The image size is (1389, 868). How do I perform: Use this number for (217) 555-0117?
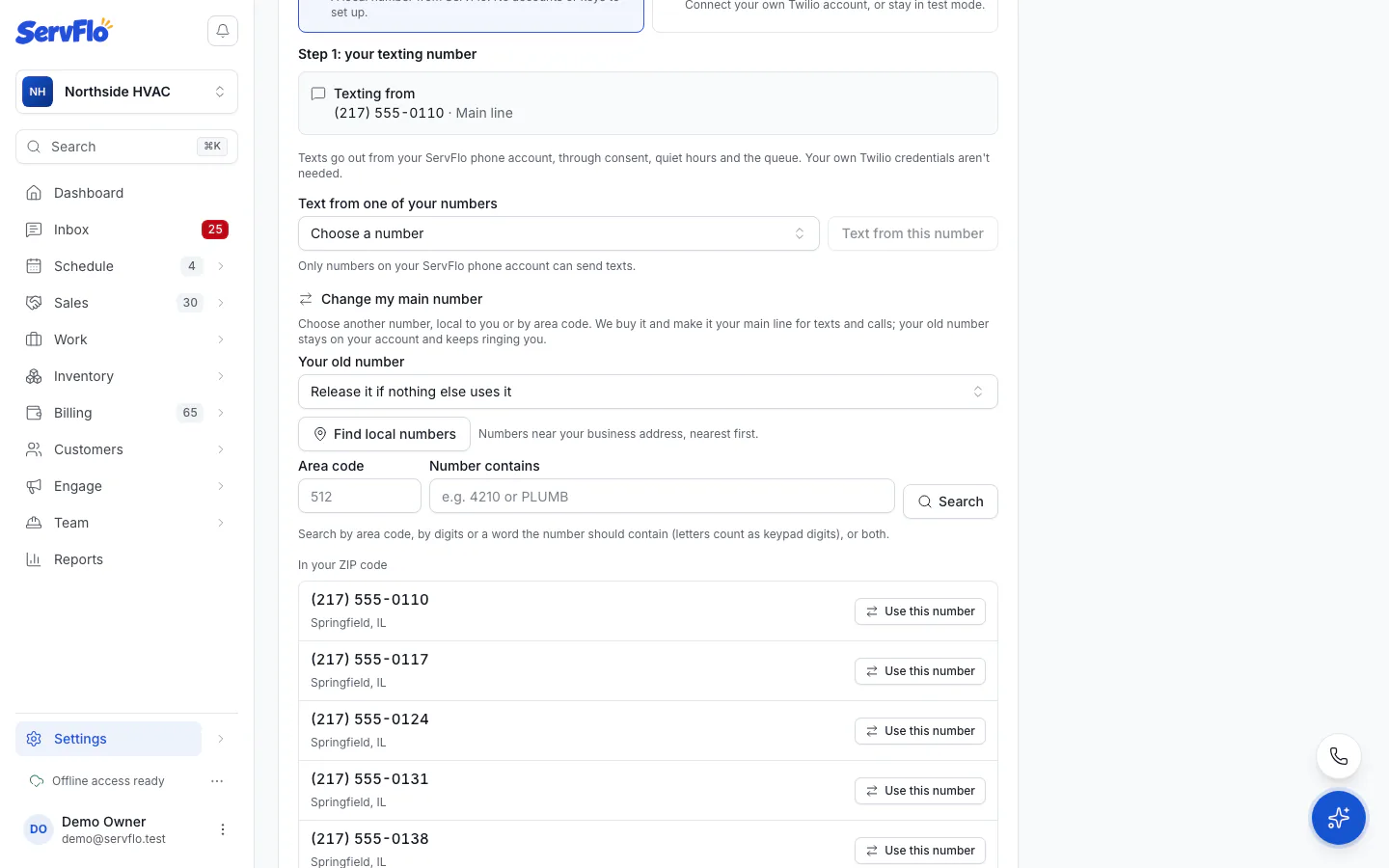[920, 671]
